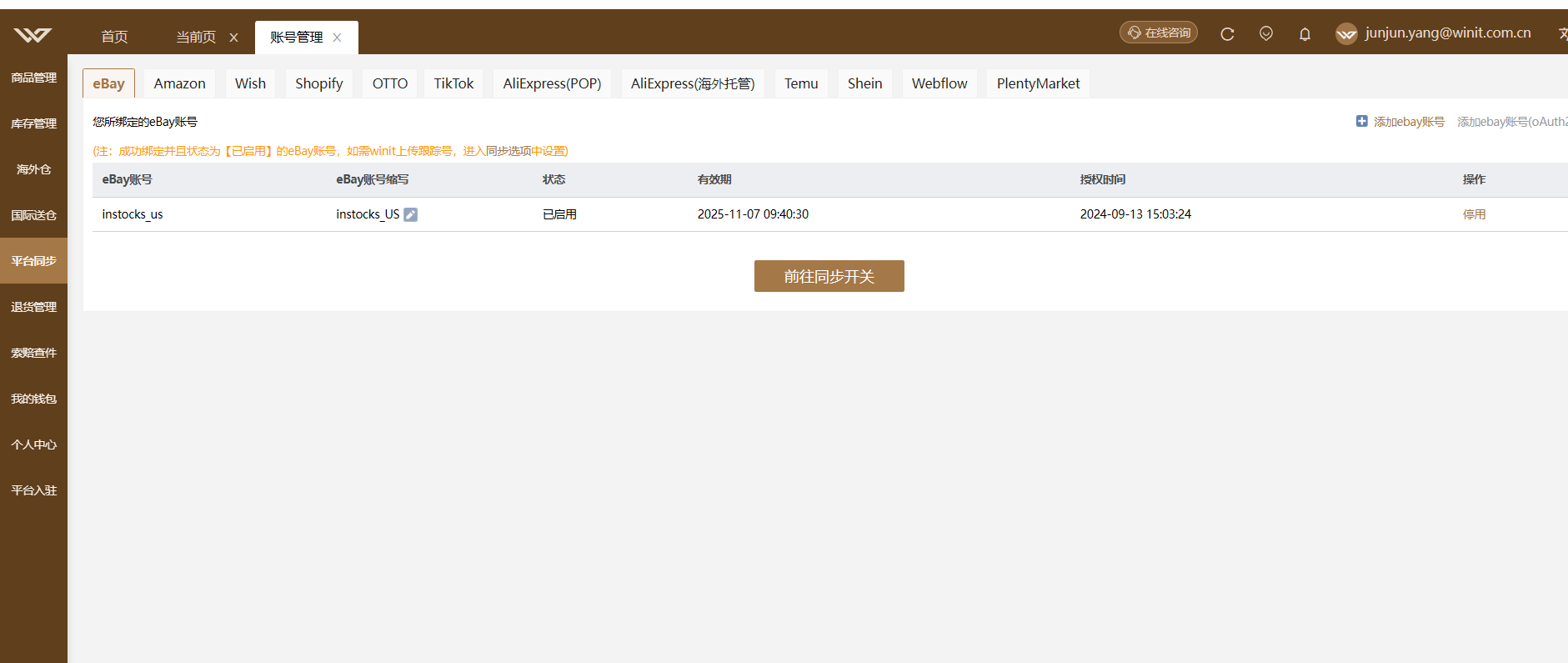Image resolution: width=1568 pixels, height=663 pixels.
Task: Close the 当前页 tab
Action: coord(233,38)
